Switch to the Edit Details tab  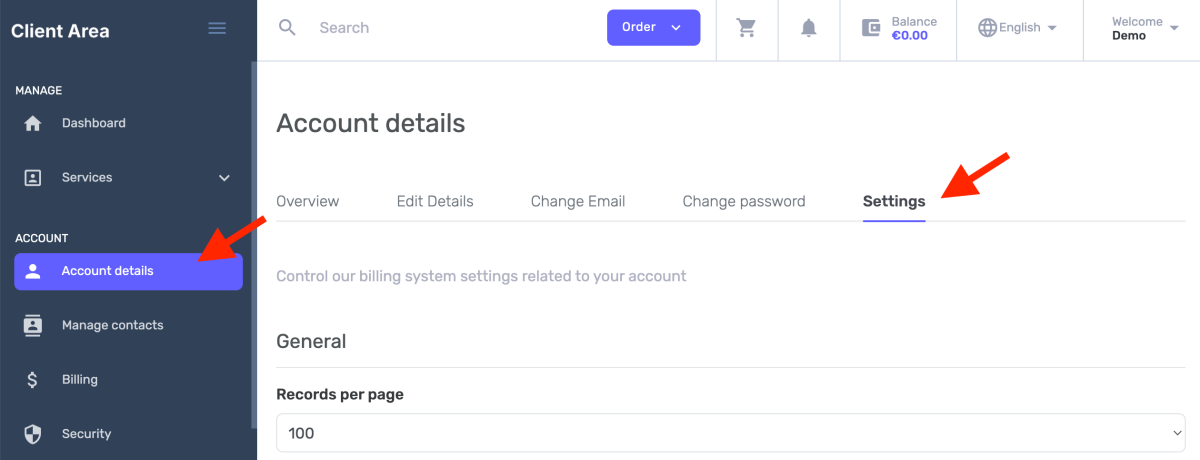pos(435,201)
